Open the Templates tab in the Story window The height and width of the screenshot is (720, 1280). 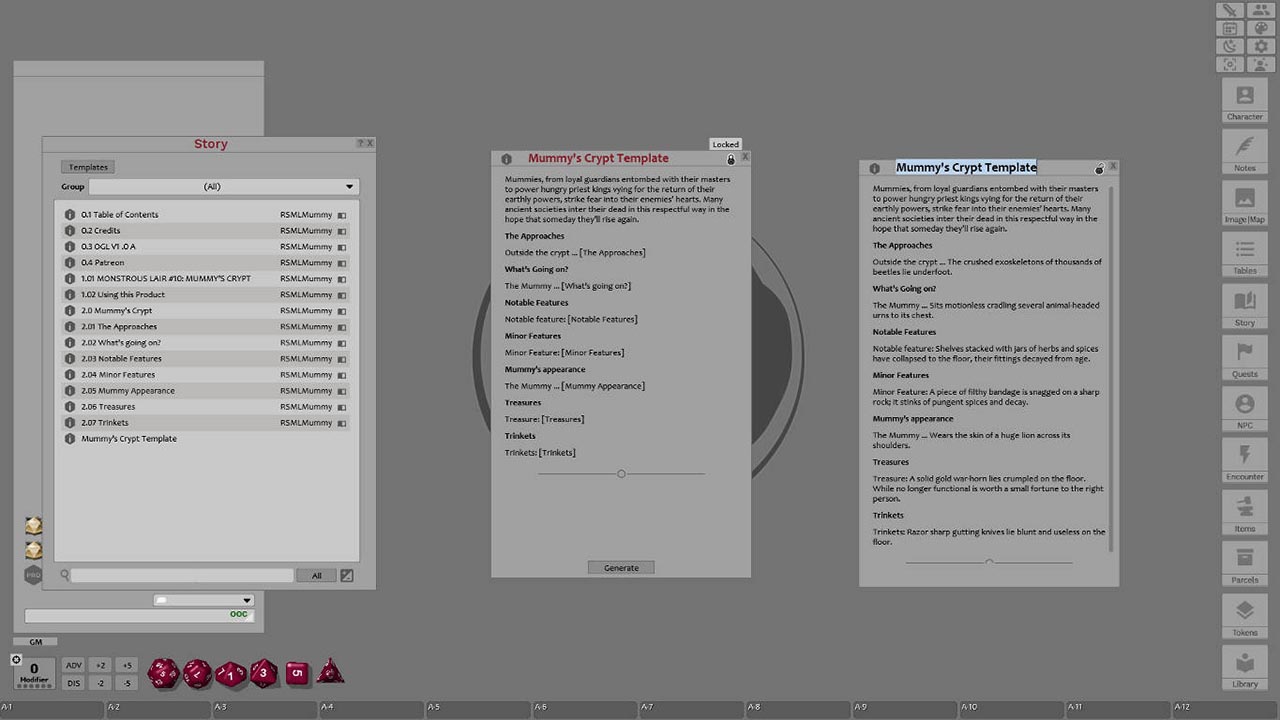(87, 167)
